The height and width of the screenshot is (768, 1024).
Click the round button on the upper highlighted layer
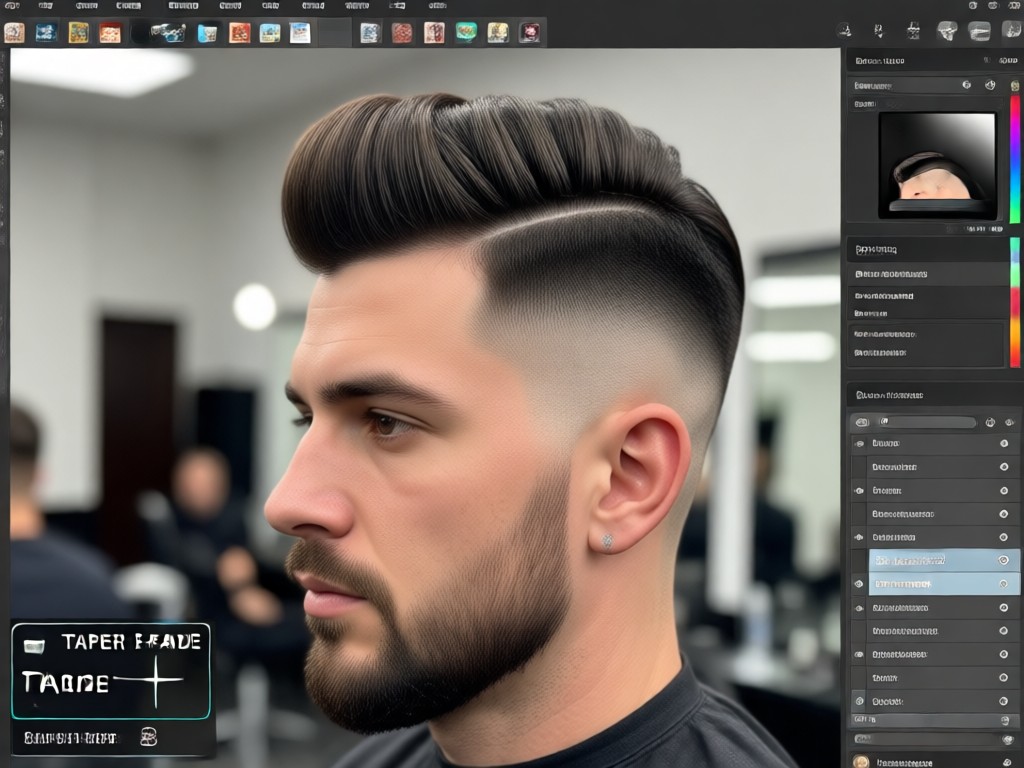[x=1004, y=560]
